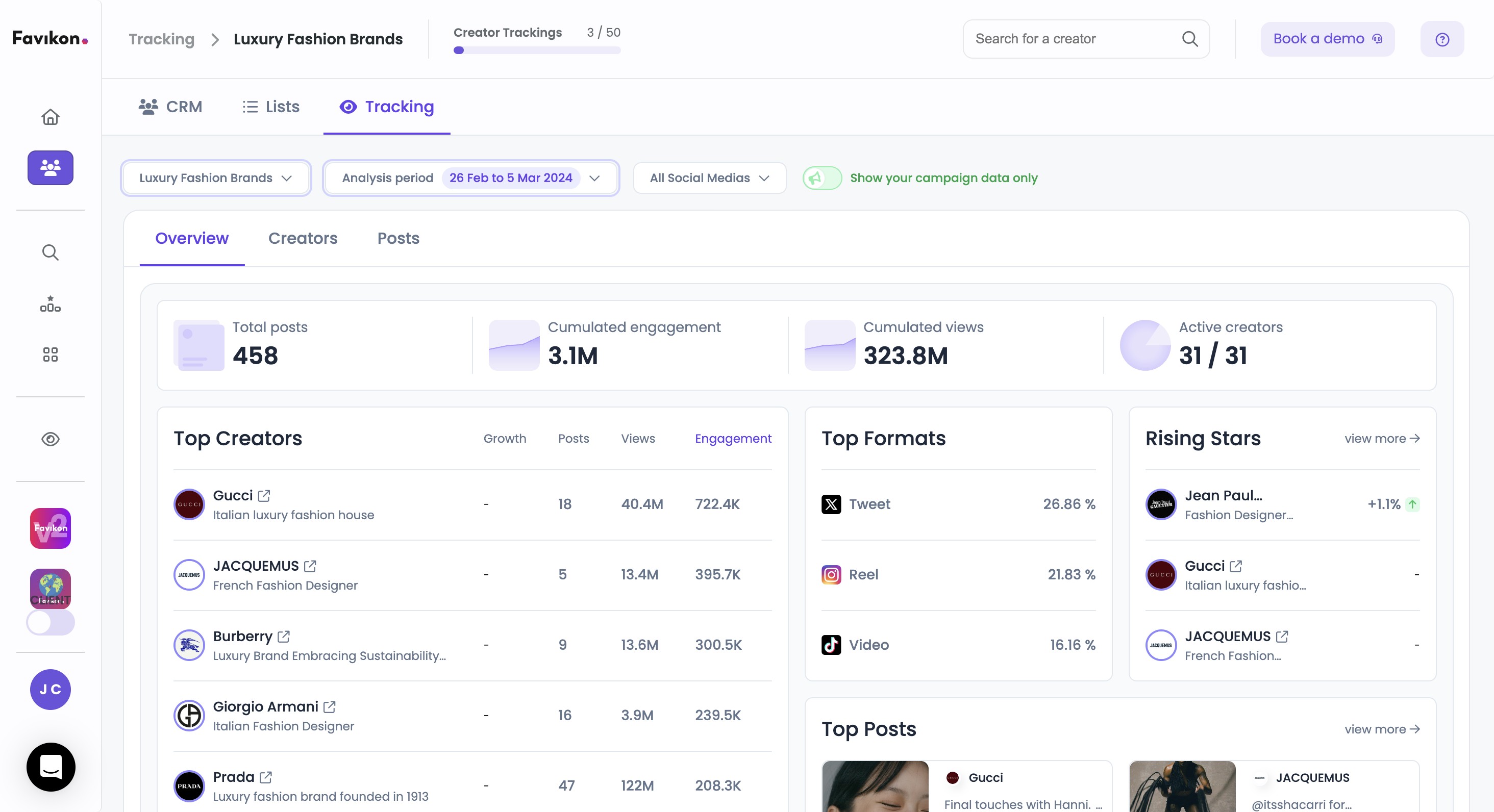Screen dimensions: 1494x812
Task: Click the home icon in sidebar
Action: point(51,117)
